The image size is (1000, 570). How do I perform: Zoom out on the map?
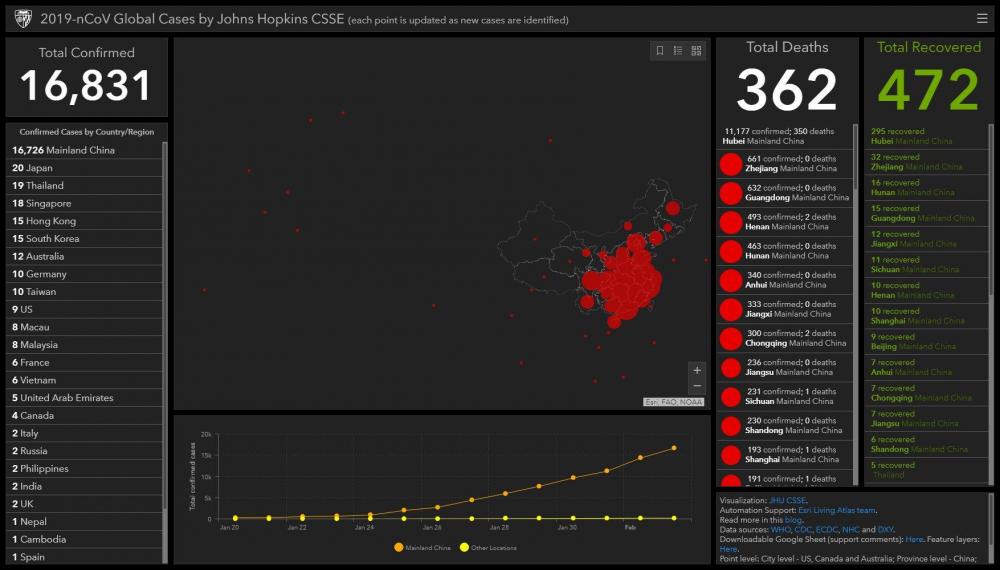tap(697, 386)
